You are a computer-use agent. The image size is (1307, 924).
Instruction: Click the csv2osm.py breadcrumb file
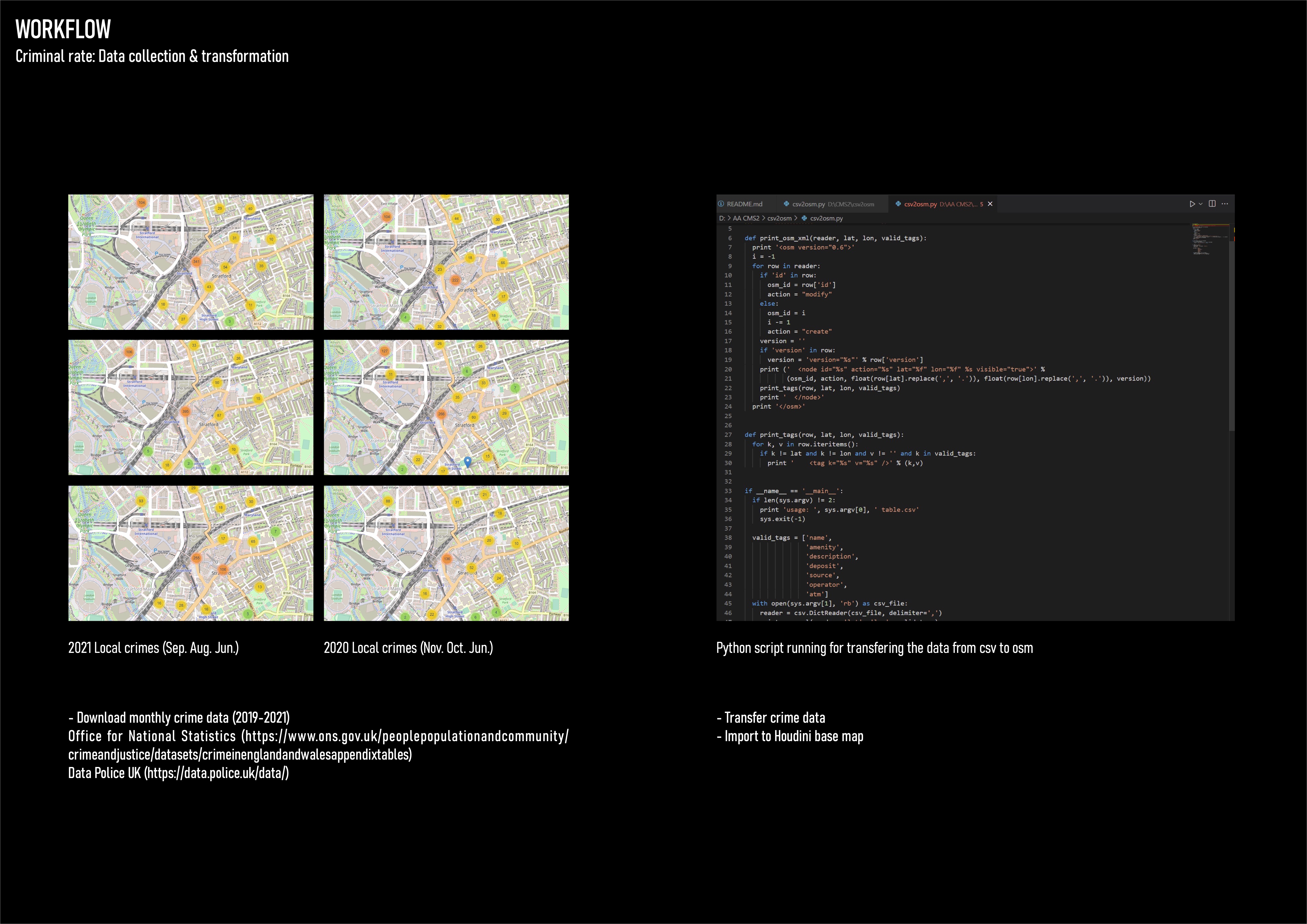click(x=826, y=218)
